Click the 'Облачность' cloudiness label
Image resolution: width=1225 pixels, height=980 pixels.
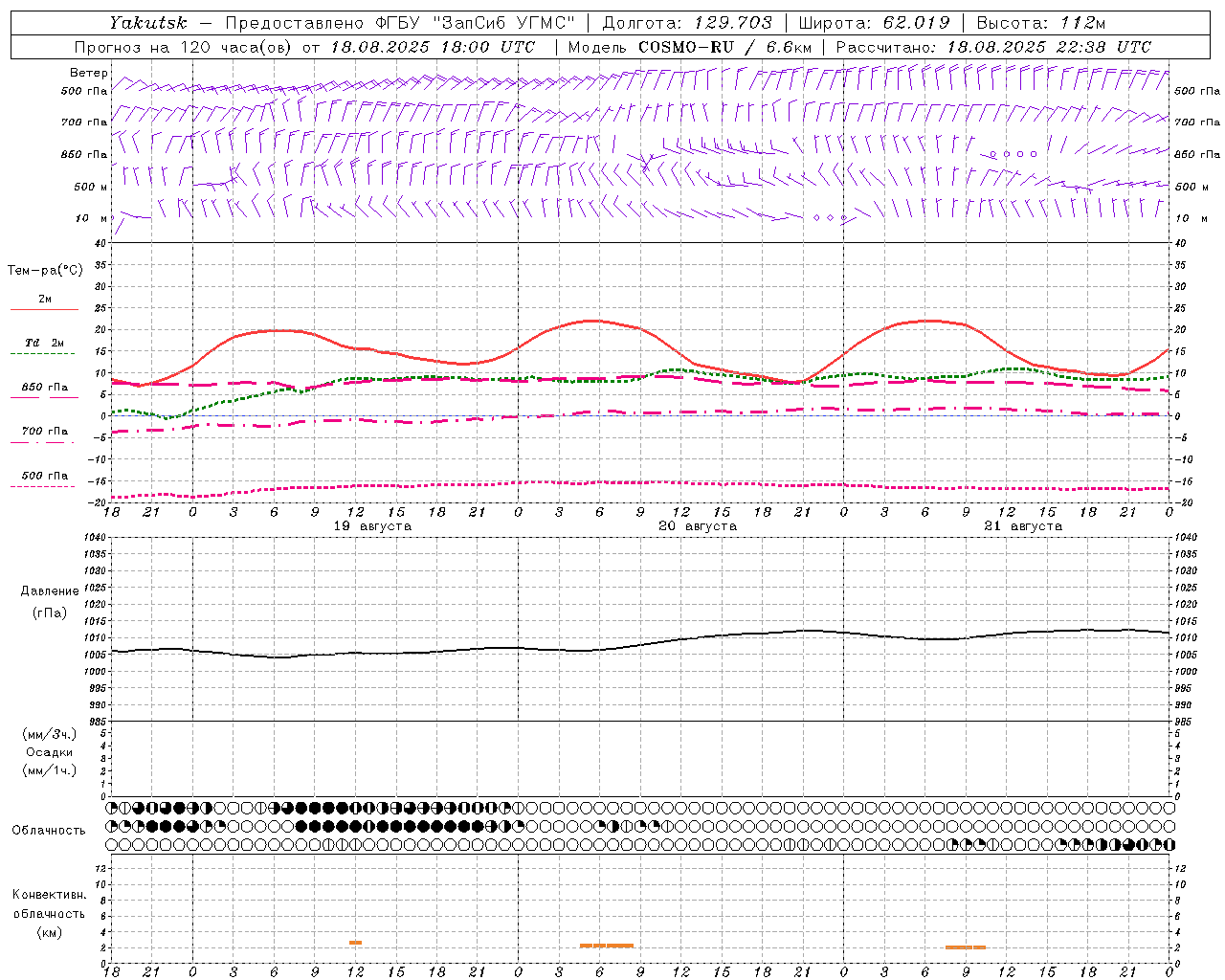coord(49,831)
